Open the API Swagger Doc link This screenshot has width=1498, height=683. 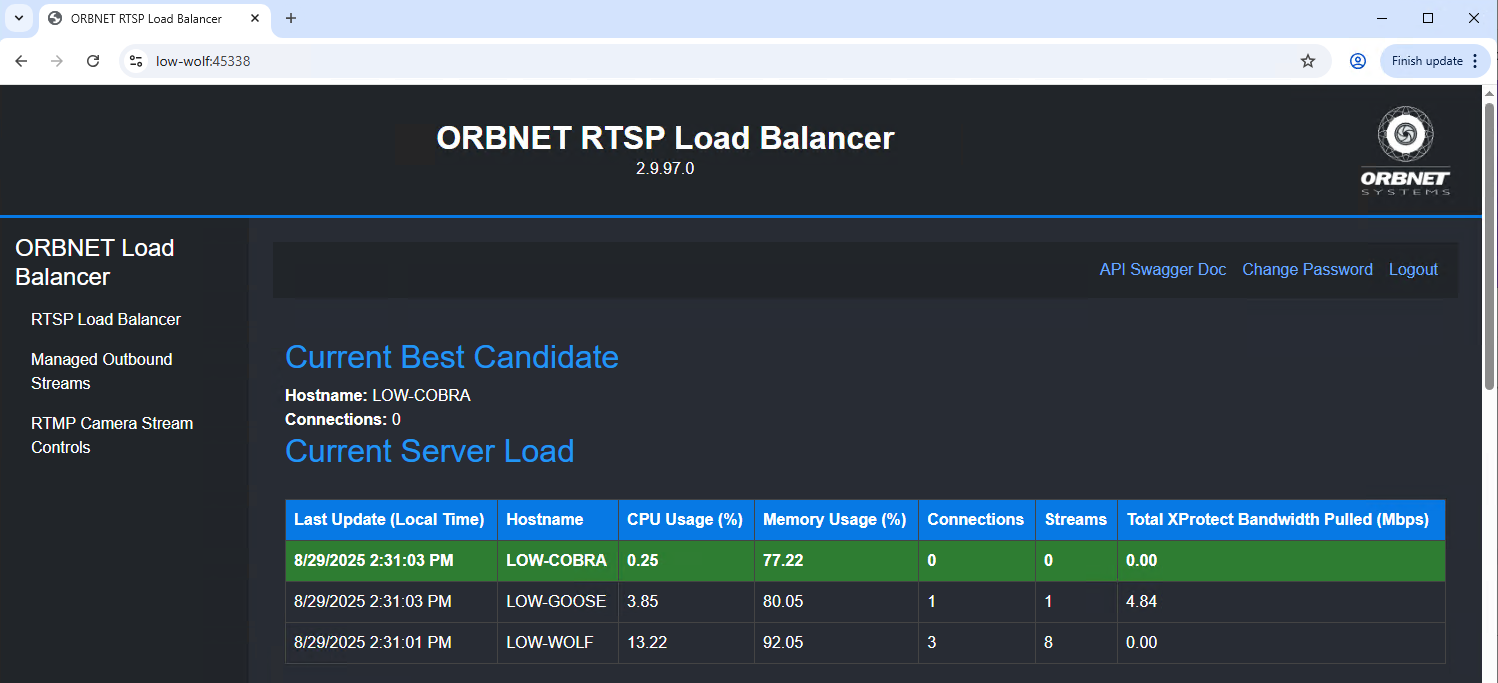(x=1163, y=269)
